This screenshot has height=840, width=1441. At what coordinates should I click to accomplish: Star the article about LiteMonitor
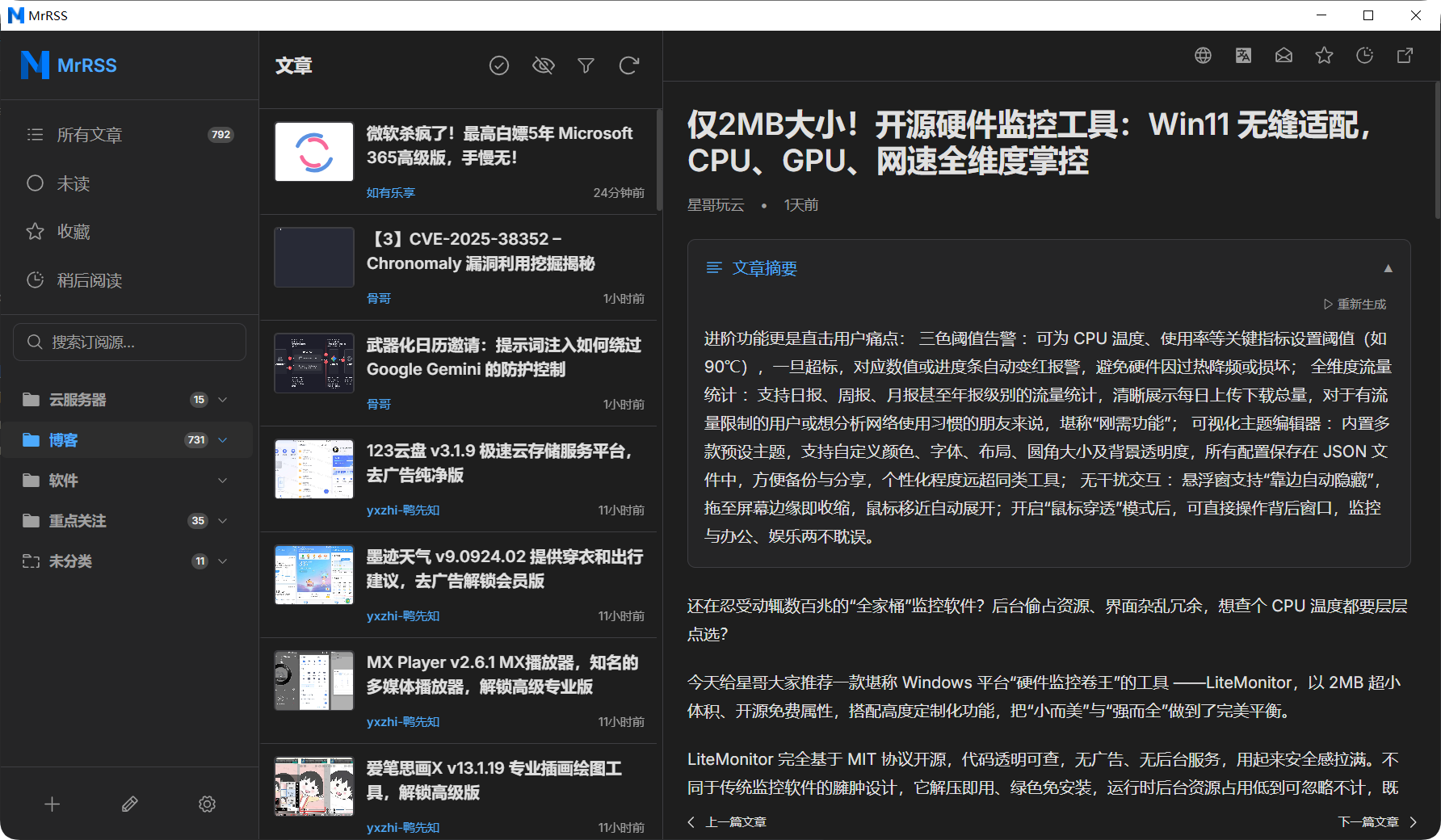tap(1324, 56)
